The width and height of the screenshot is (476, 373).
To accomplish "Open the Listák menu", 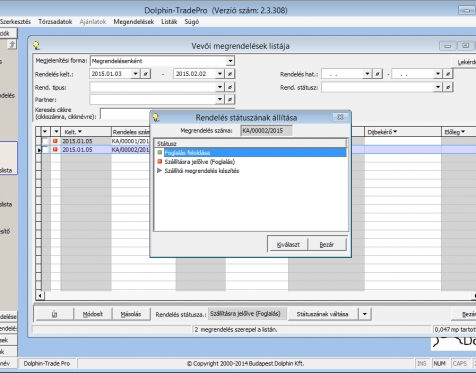I will (x=169, y=22).
